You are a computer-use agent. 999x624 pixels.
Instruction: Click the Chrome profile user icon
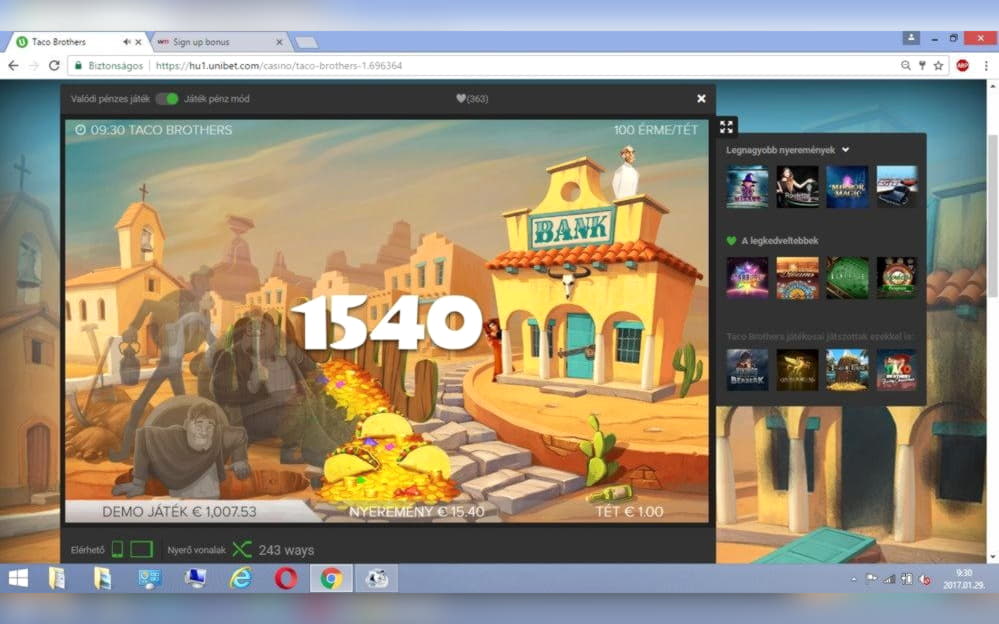click(x=911, y=38)
